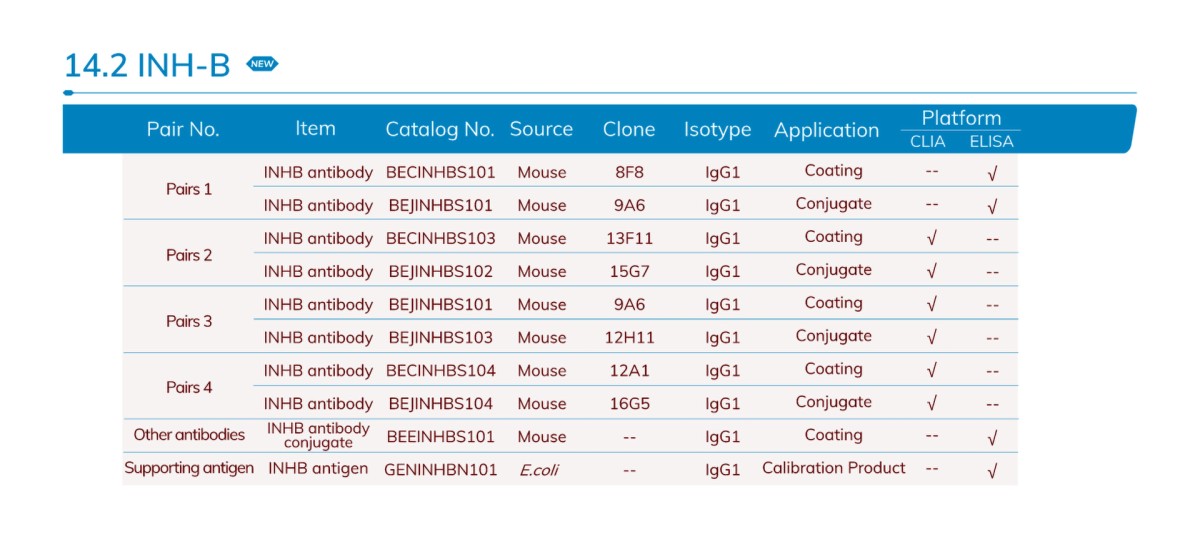Screen dimensions: 1200x534
Task: Click the ELISA sub-header under Platform
Action: tap(991, 142)
